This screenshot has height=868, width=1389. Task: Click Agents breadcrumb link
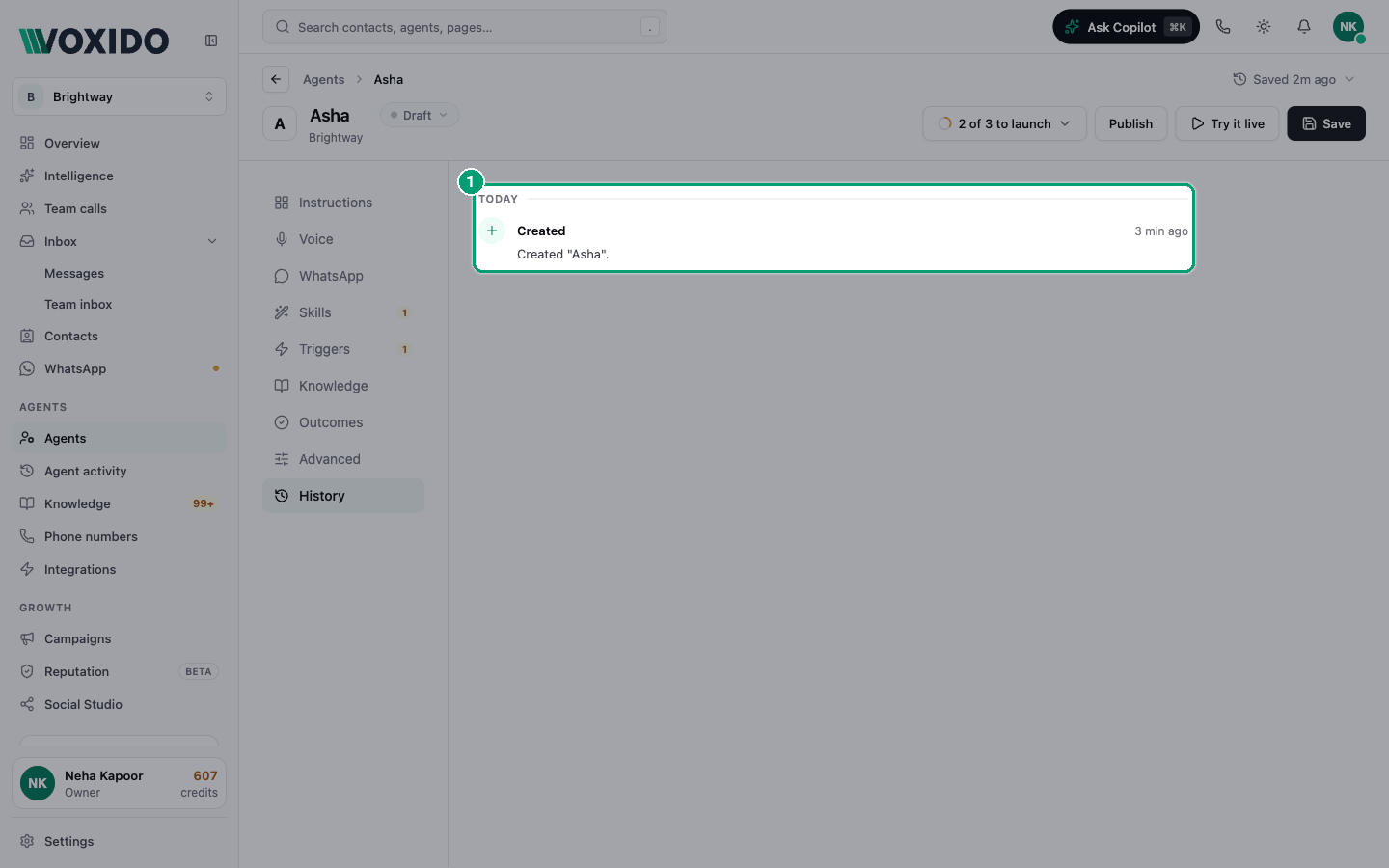[323, 79]
